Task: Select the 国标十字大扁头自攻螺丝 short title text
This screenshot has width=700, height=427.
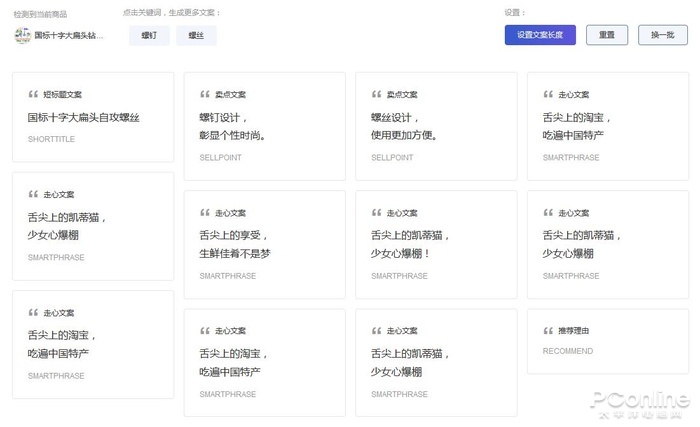Action: [x=84, y=117]
